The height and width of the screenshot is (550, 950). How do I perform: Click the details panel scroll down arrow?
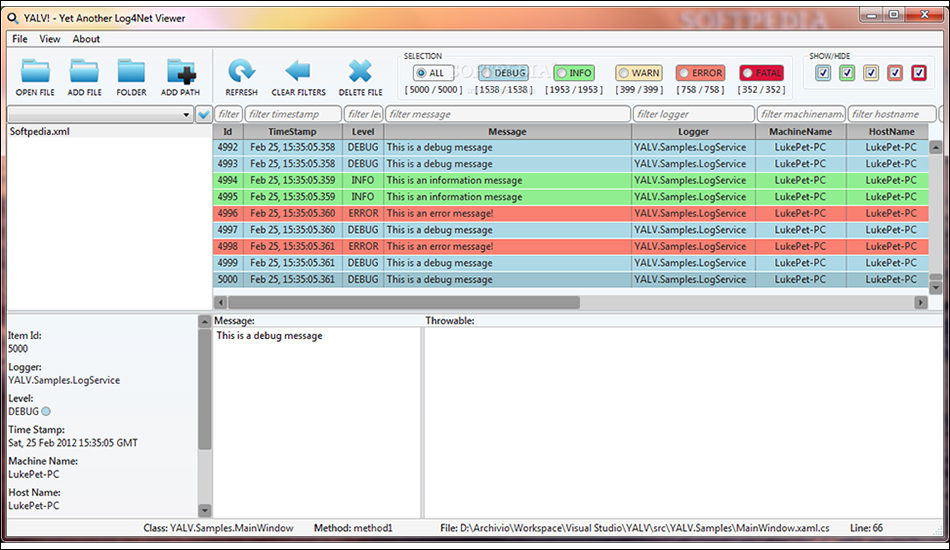(205, 511)
